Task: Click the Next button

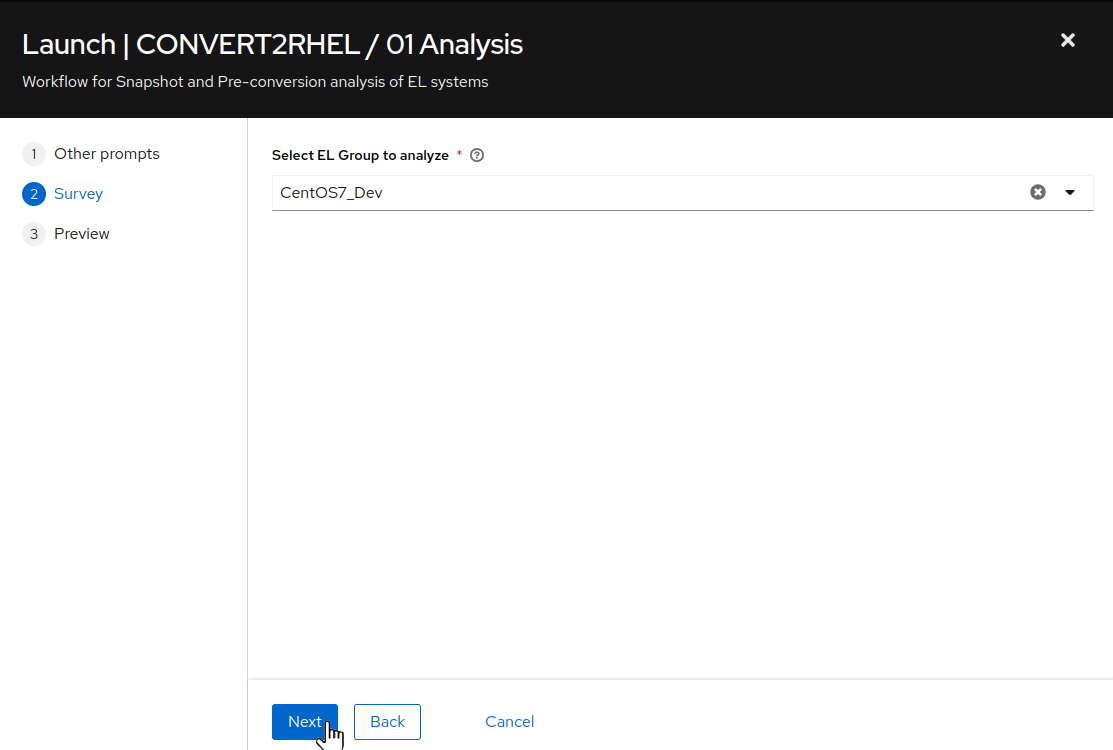Action: click(305, 722)
